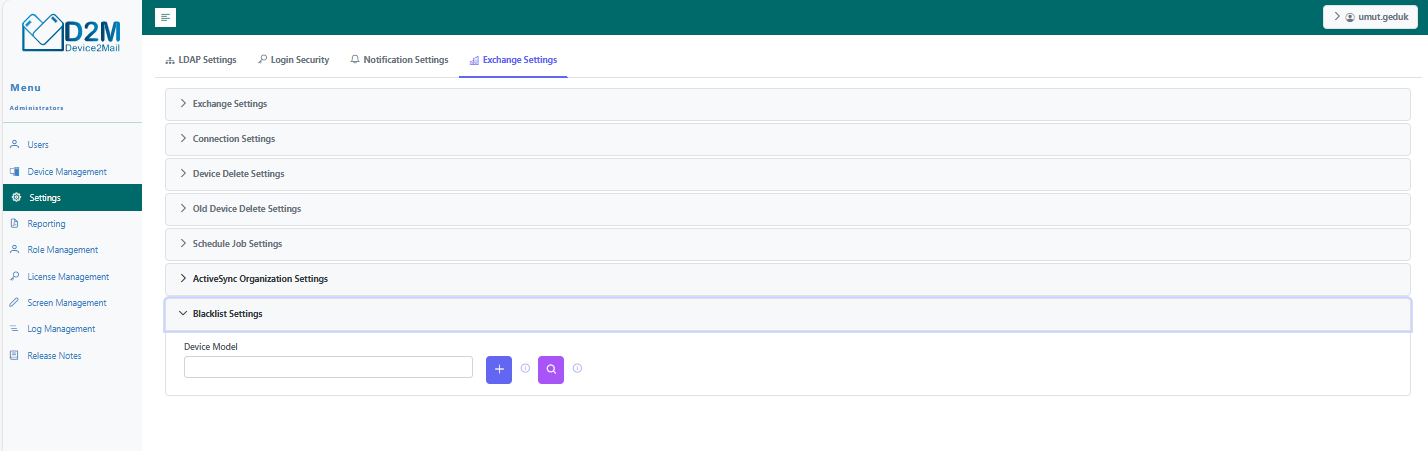Viewport: 1428px width, 451px height.
Task: Expand the Schedule Job Settings section
Action: click(x=237, y=244)
